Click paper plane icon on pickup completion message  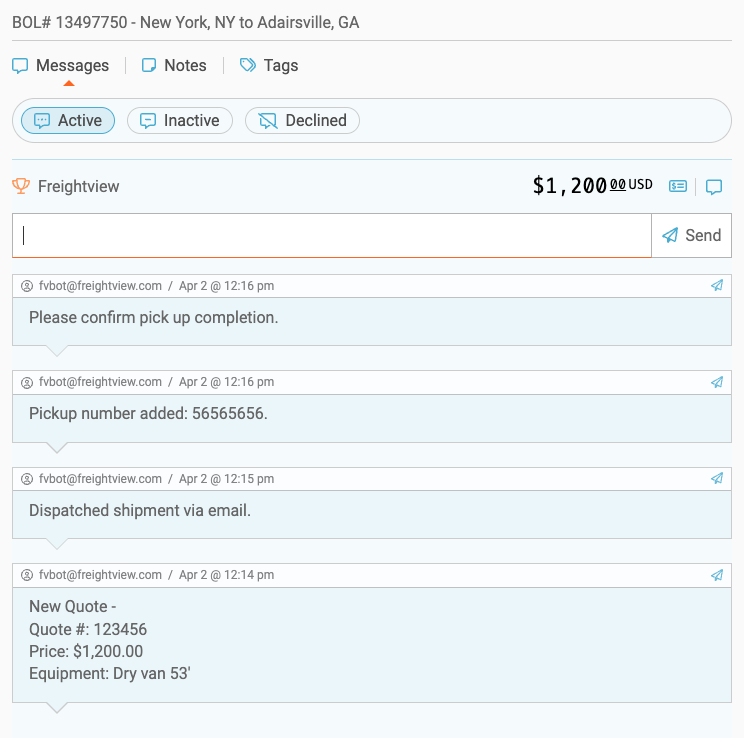click(x=717, y=286)
